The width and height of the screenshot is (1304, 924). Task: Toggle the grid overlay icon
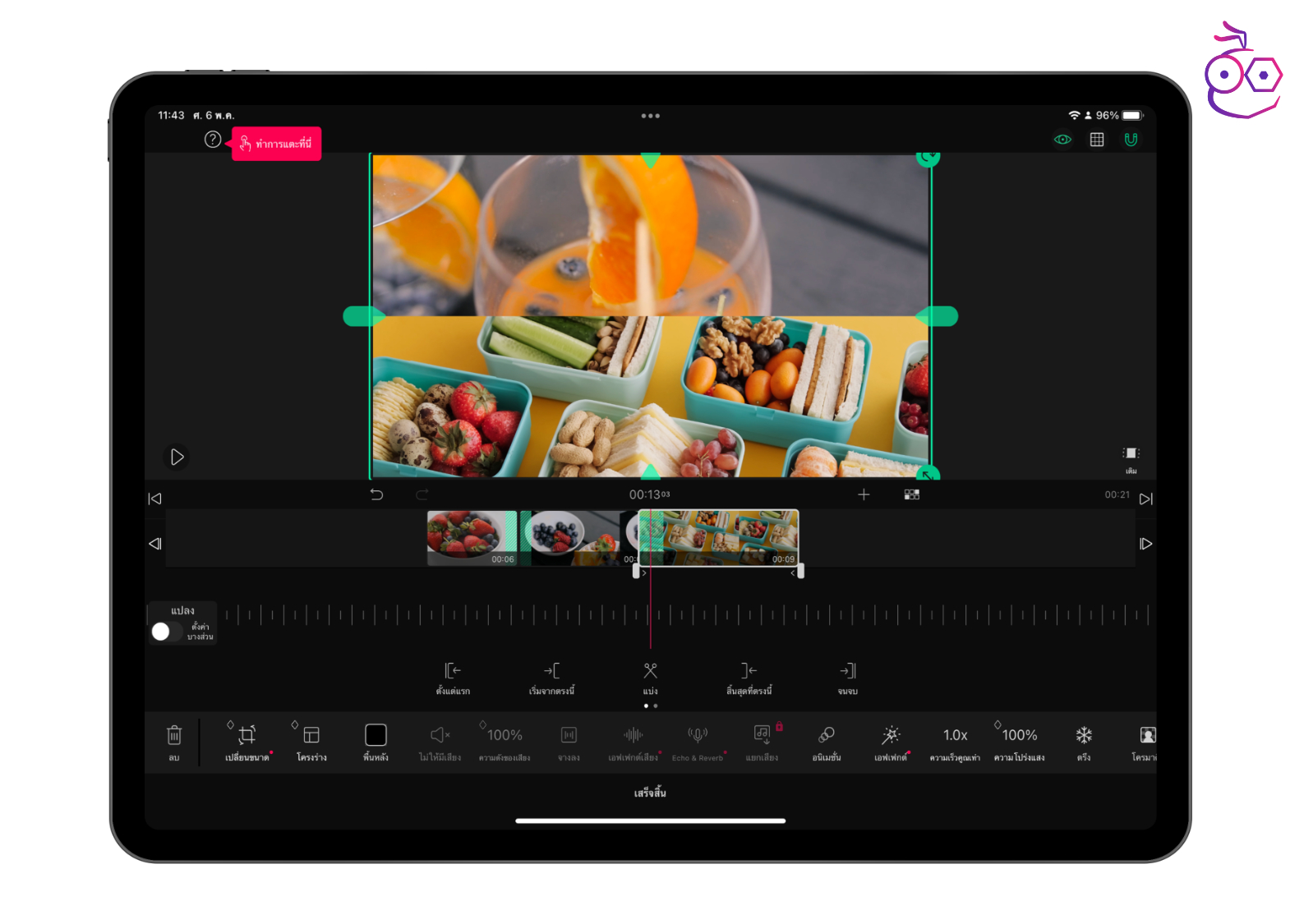pos(1097,140)
